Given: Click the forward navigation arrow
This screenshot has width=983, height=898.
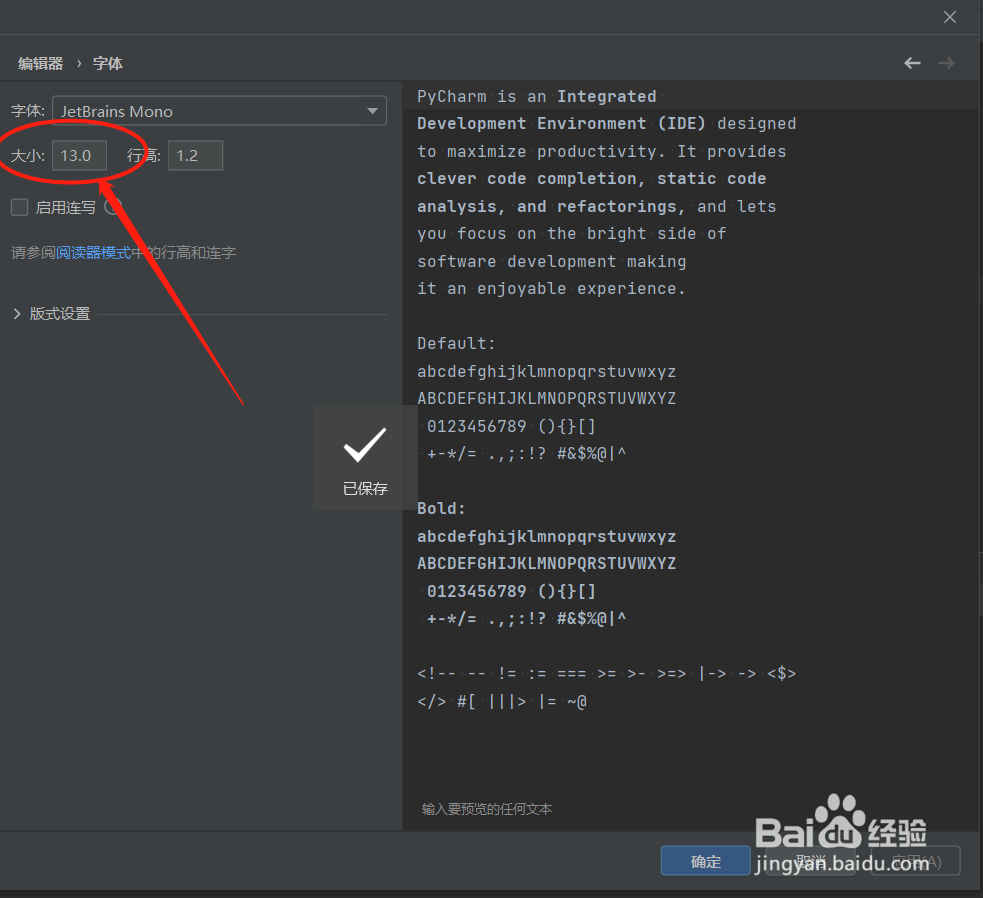Looking at the screenshot, I should (x=946, y=63).
